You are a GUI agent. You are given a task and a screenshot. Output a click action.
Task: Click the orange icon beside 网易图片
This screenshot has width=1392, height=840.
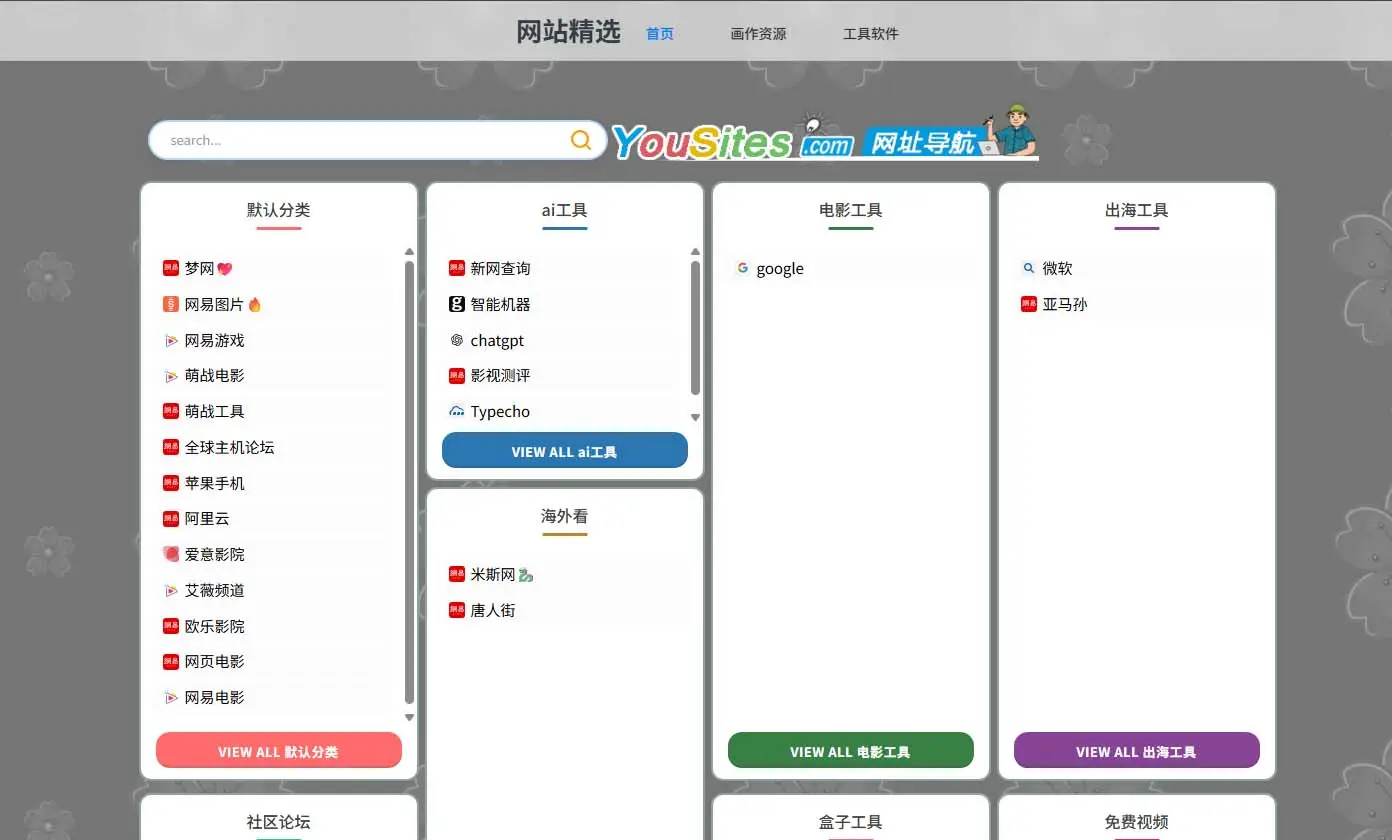171,304
